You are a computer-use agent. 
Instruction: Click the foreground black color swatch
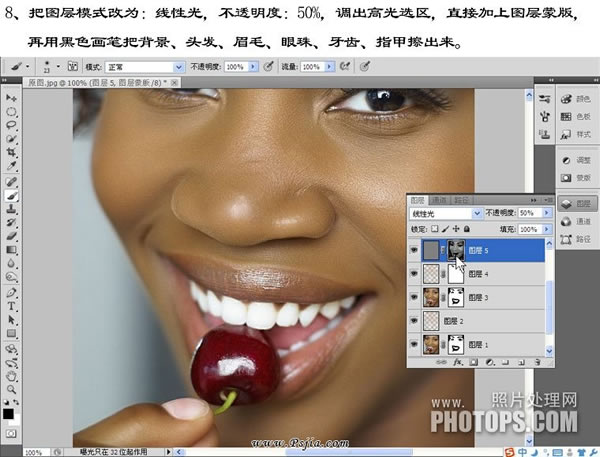point(8,414)
